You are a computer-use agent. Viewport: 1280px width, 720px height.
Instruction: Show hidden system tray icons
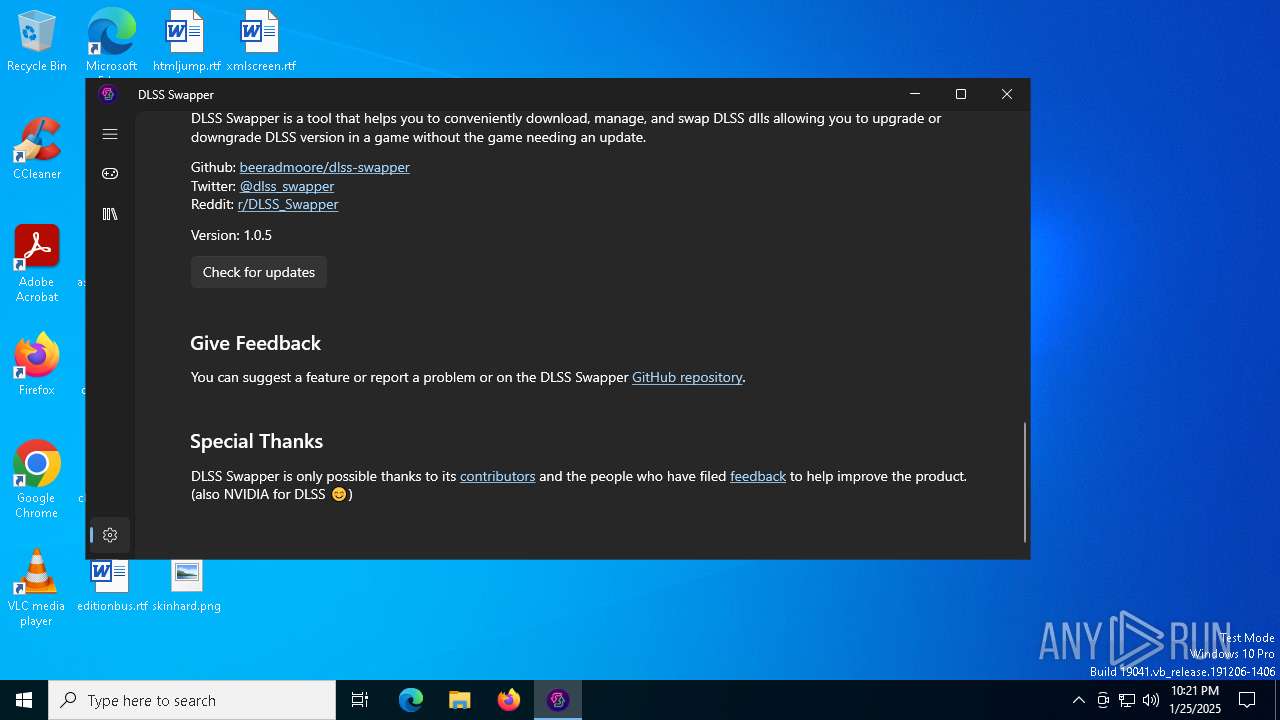pyautogui.click(x=1078, y=700)
